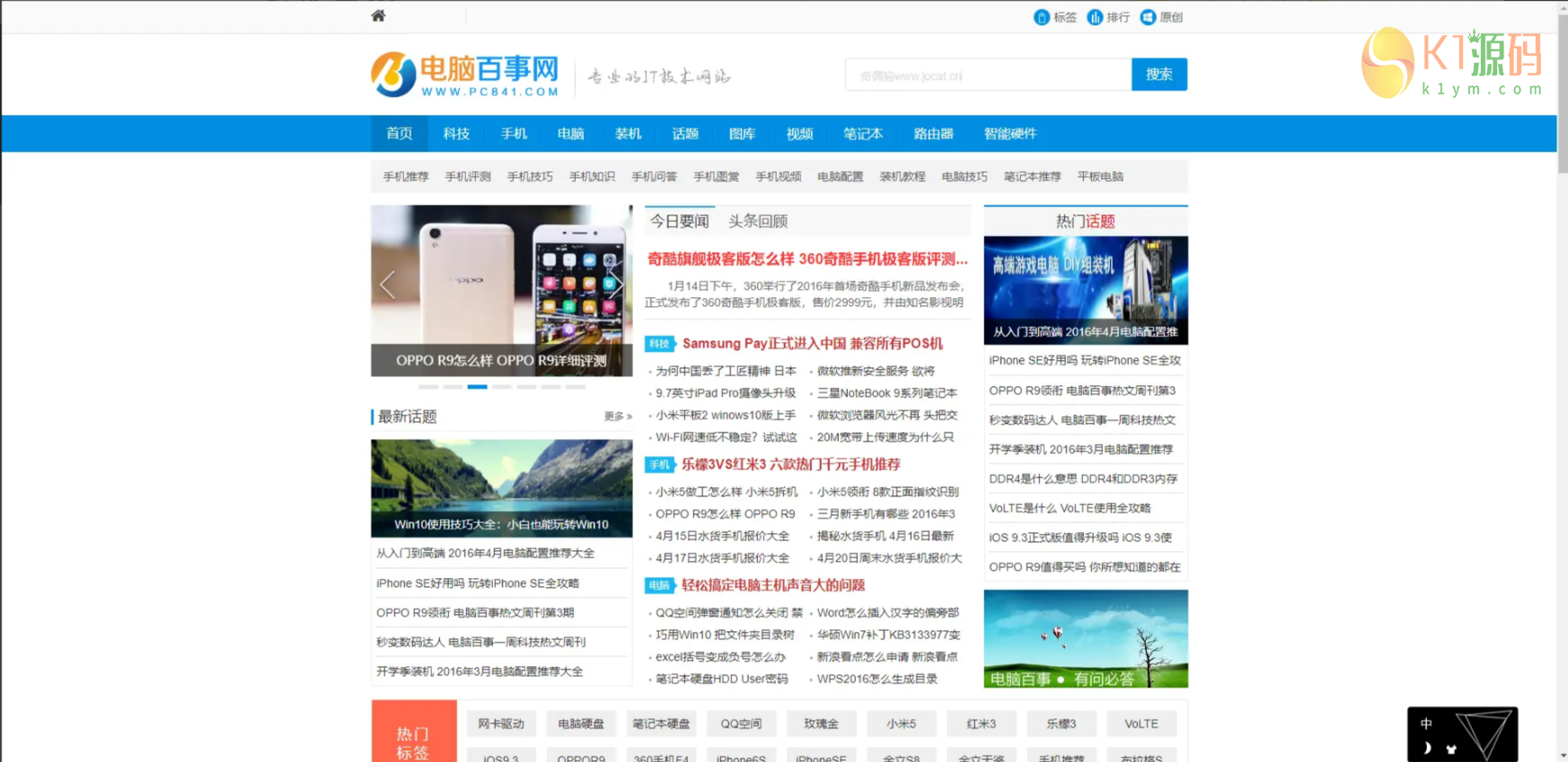This screenshot has height=762, width=1568.
Task: Click the blue 科技 category badge
Action: tap(660, 344)
